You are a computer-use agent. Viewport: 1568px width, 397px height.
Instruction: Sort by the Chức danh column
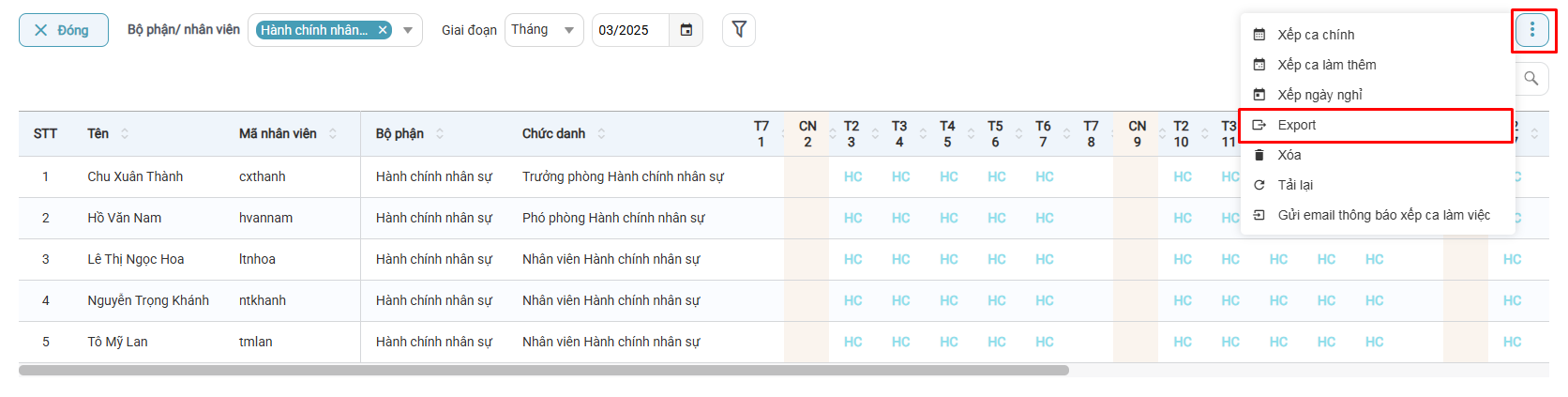(x=601, y=133)
